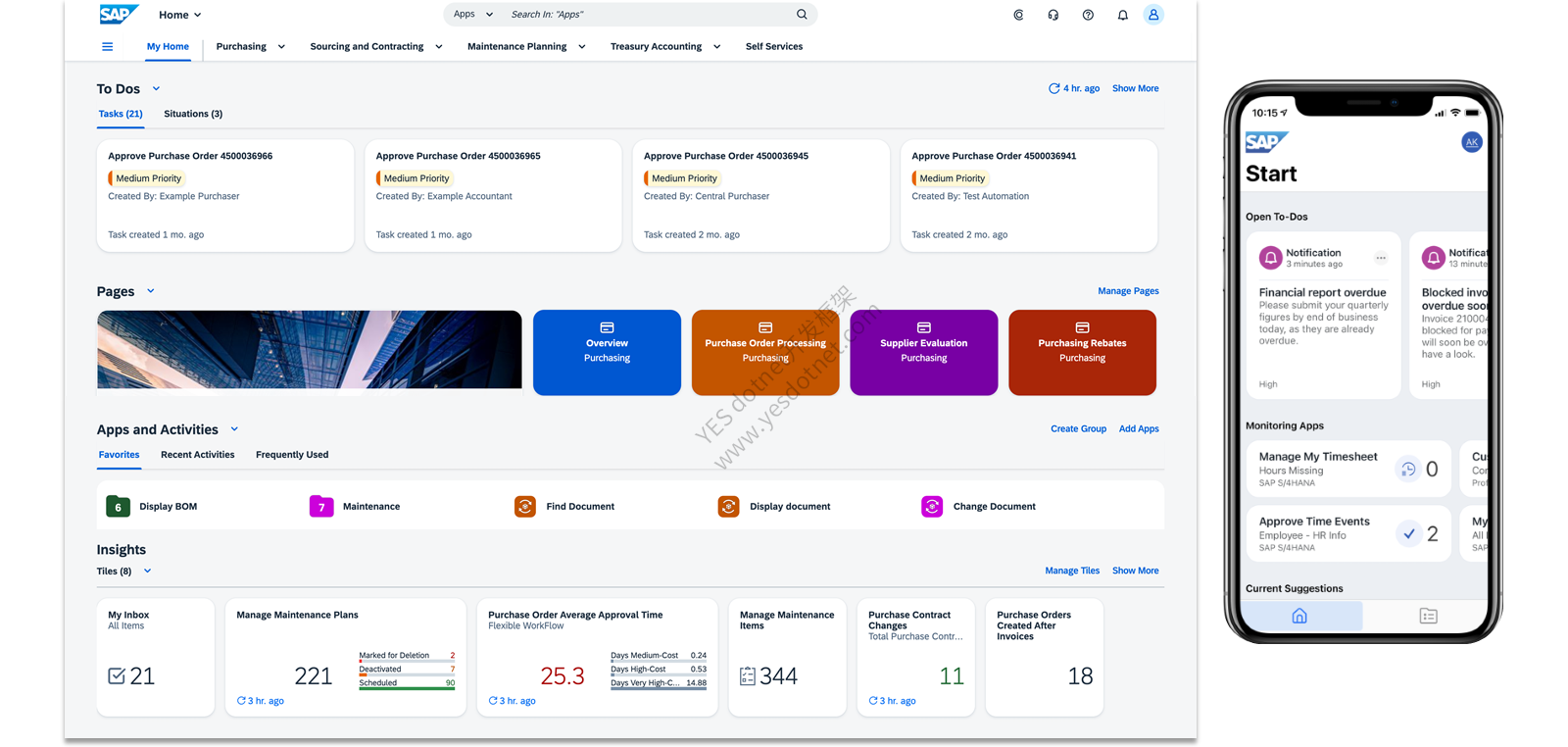1568x747 pixels.
Task: Click refresh icon next to 4 hr. ago
Action: point(1054,88)
